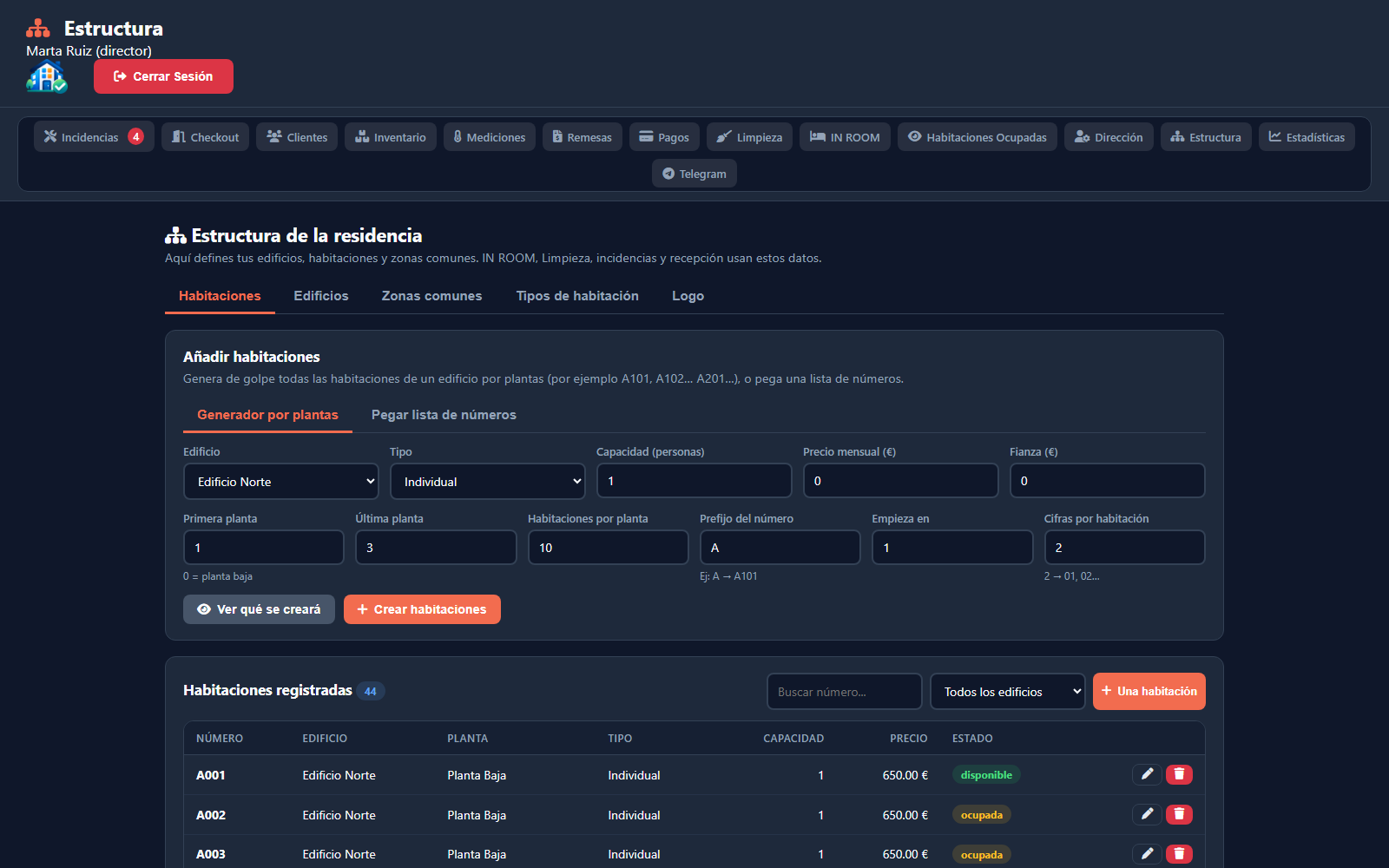Screen dimensions: 1389x868
Task: Click the Habitaciones por planta field
Action: tap(609, 548)
